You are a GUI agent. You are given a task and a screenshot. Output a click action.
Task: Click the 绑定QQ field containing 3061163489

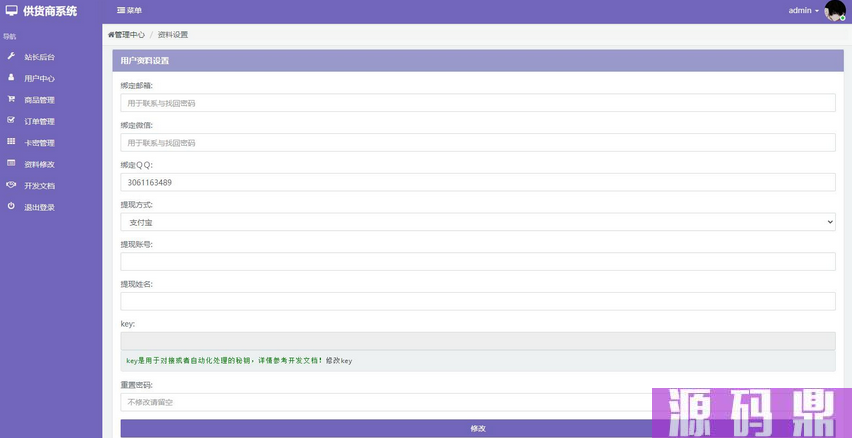pyautogui.click(x=478, y=182)
